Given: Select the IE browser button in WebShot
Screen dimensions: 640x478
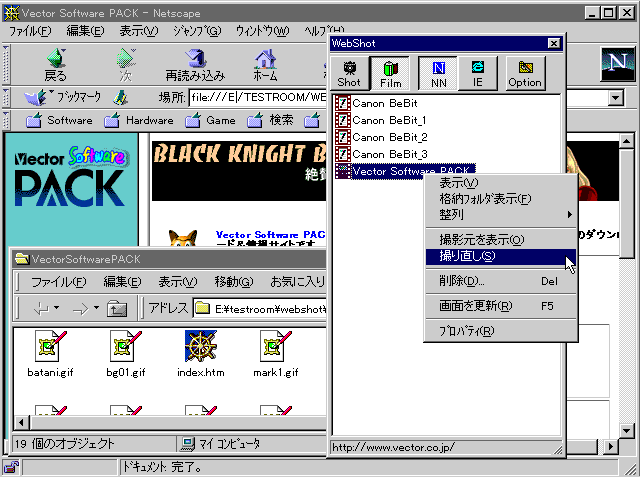Looking at the screenshot, I should (x=478, y=73).
